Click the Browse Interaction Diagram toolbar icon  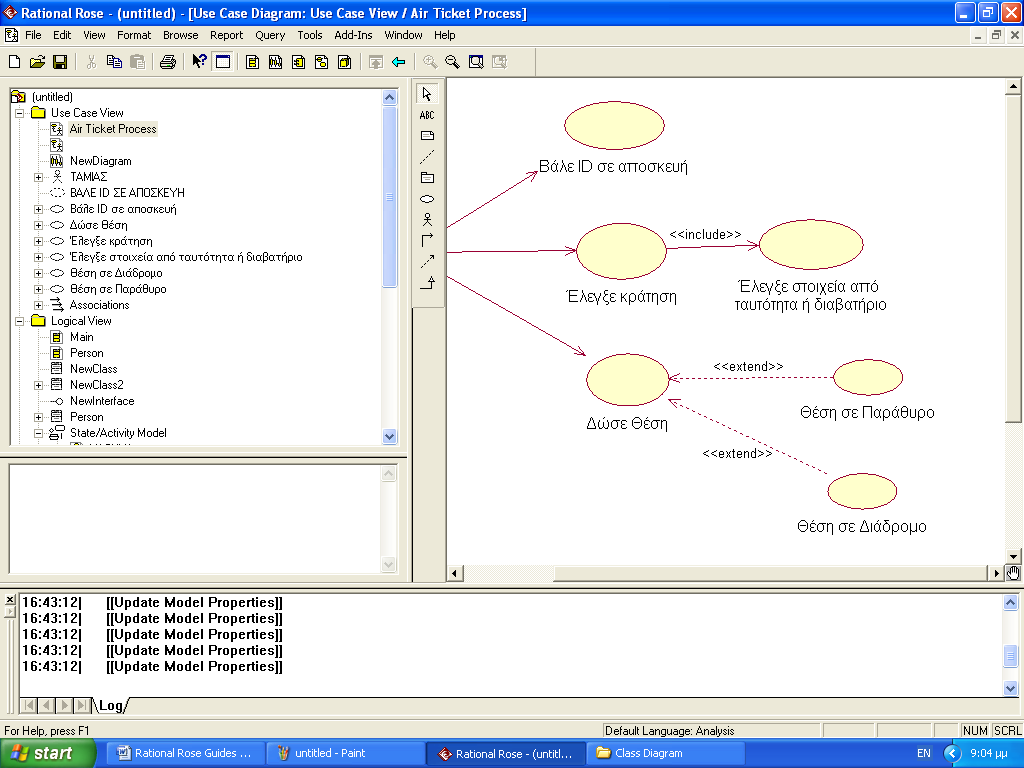pos(276,62)
